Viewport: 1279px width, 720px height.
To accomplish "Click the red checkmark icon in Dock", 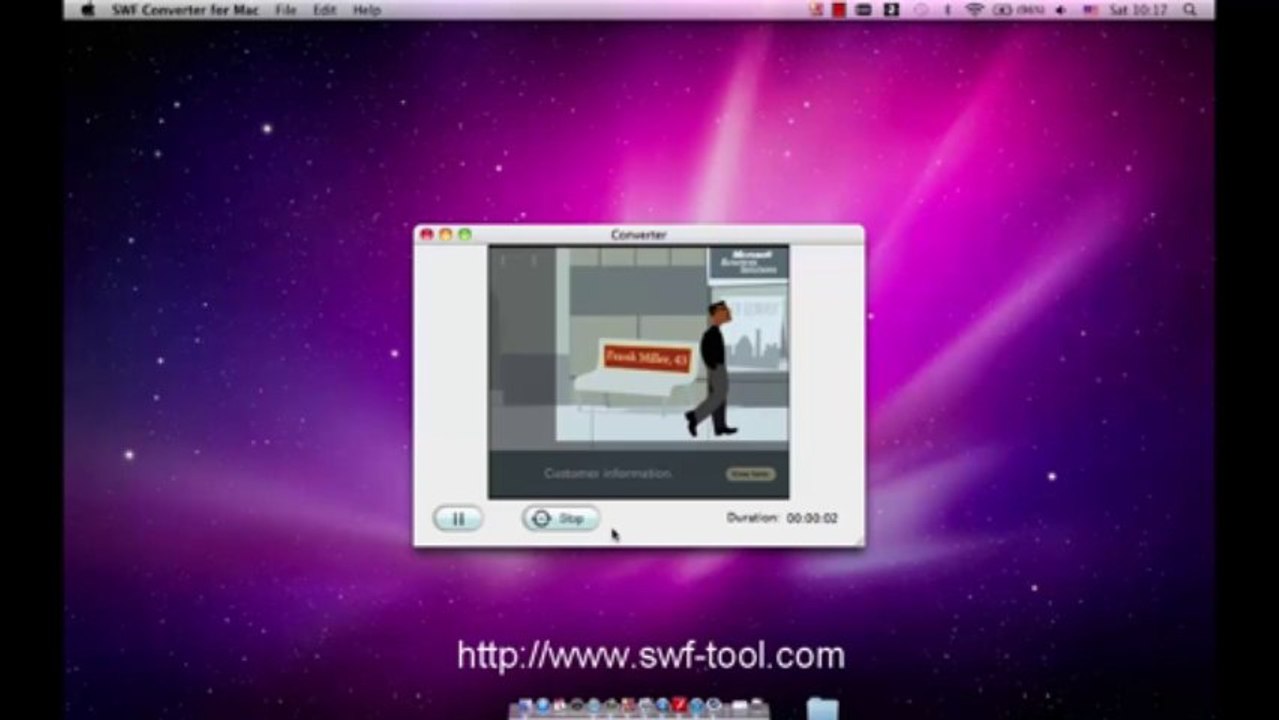I will pos(680,706).
